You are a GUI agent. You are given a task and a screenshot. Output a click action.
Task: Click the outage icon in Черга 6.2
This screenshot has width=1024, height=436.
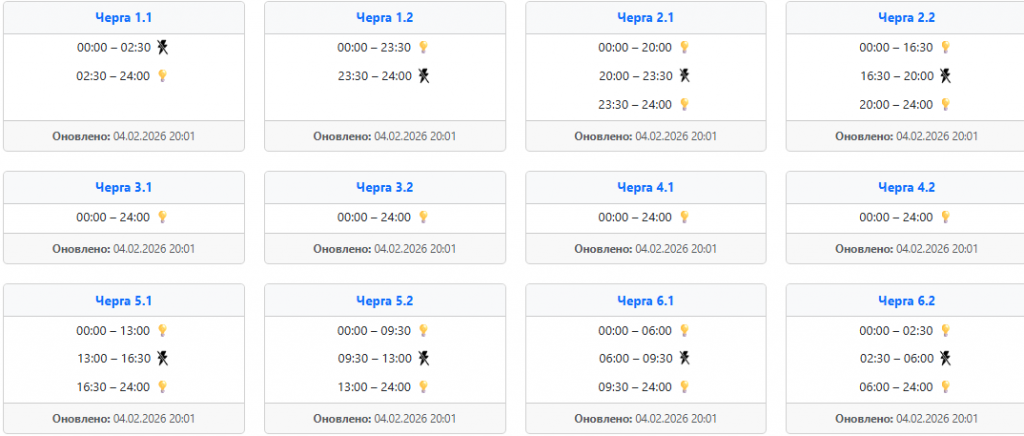[x=945, y=358]
